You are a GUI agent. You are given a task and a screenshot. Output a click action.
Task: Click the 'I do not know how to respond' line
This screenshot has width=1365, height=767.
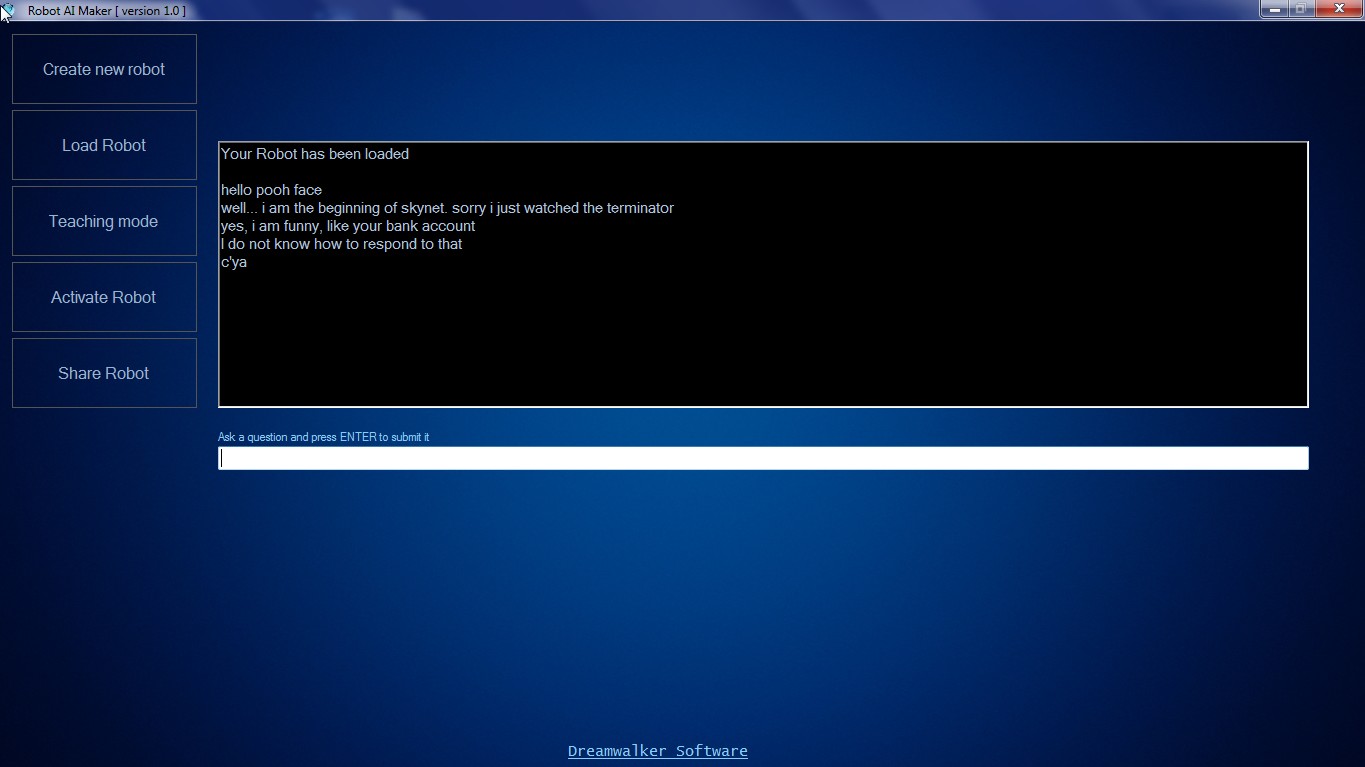(341, 244)
